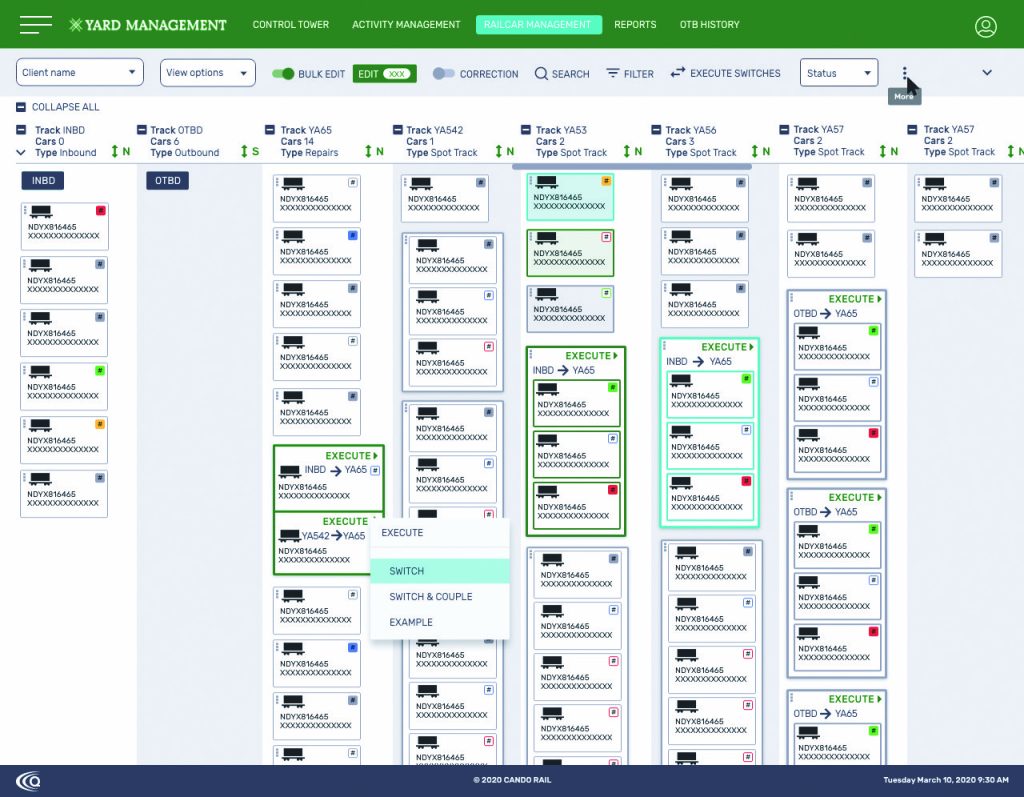The image size is (1024, 797).
Task: Click the user profile icon
Action: [x=985, y=26]
